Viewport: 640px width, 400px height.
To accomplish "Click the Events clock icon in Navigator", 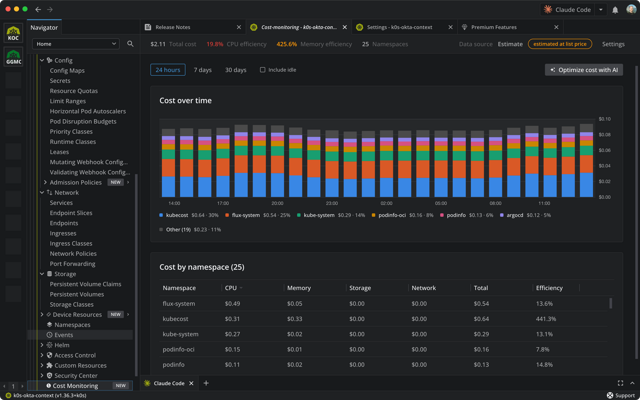I will 49,335.
